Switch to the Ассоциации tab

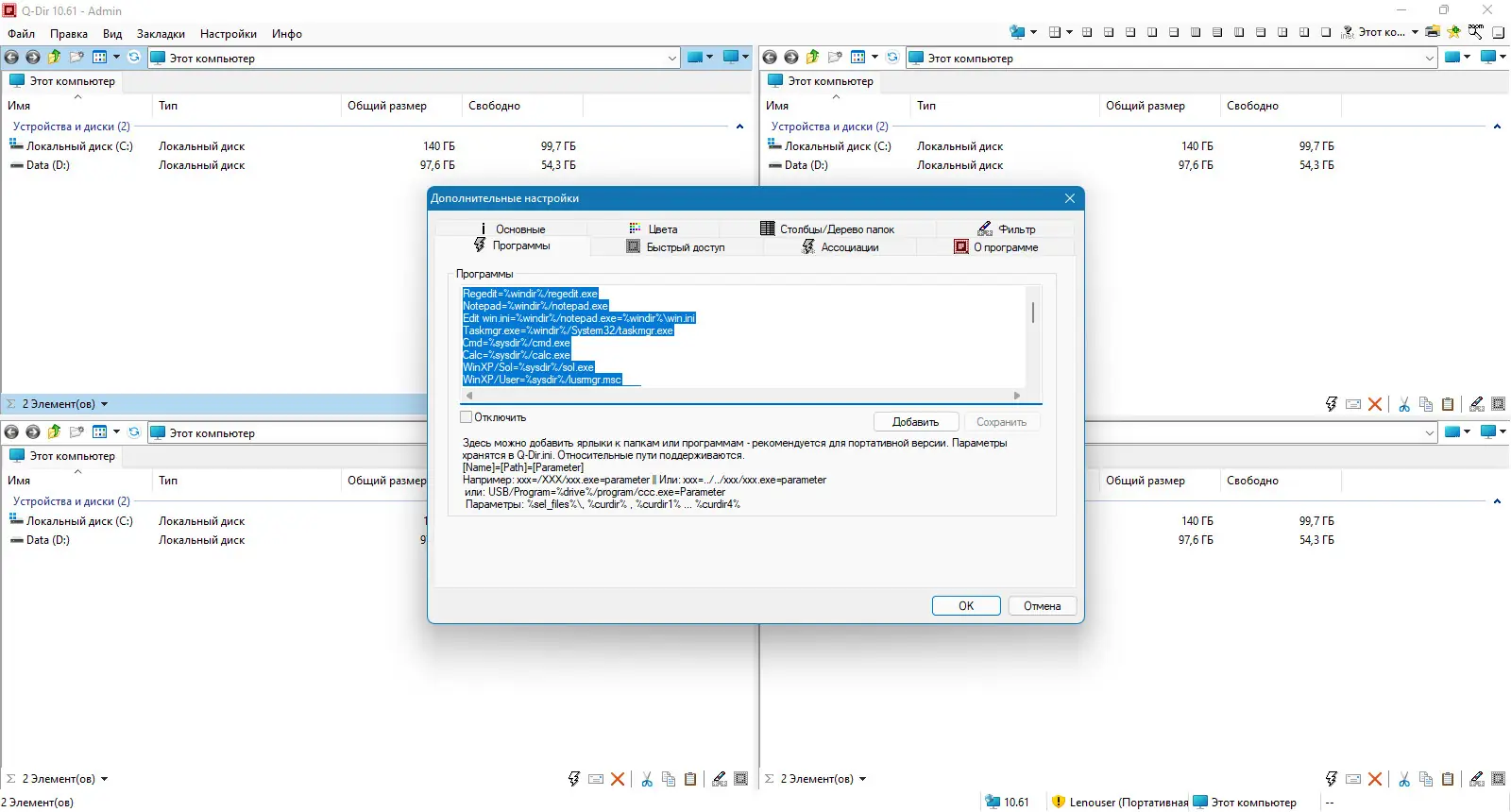pyautogui.click(x=840, y=247)
